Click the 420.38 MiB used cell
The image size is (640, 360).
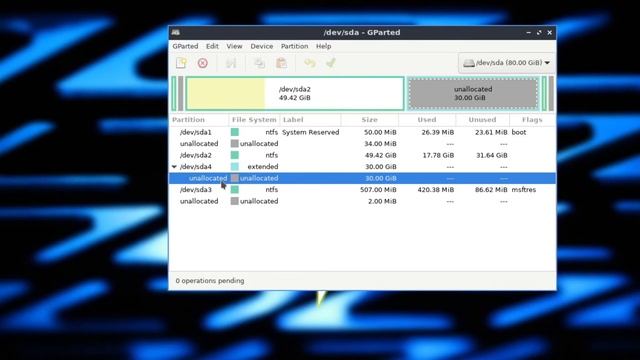[436, 190]
